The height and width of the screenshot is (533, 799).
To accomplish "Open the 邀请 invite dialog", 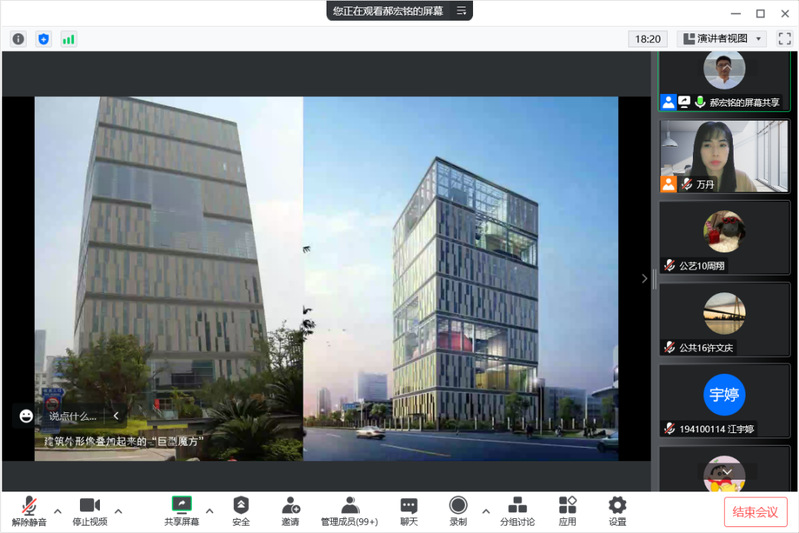I will tap(290, 511).
